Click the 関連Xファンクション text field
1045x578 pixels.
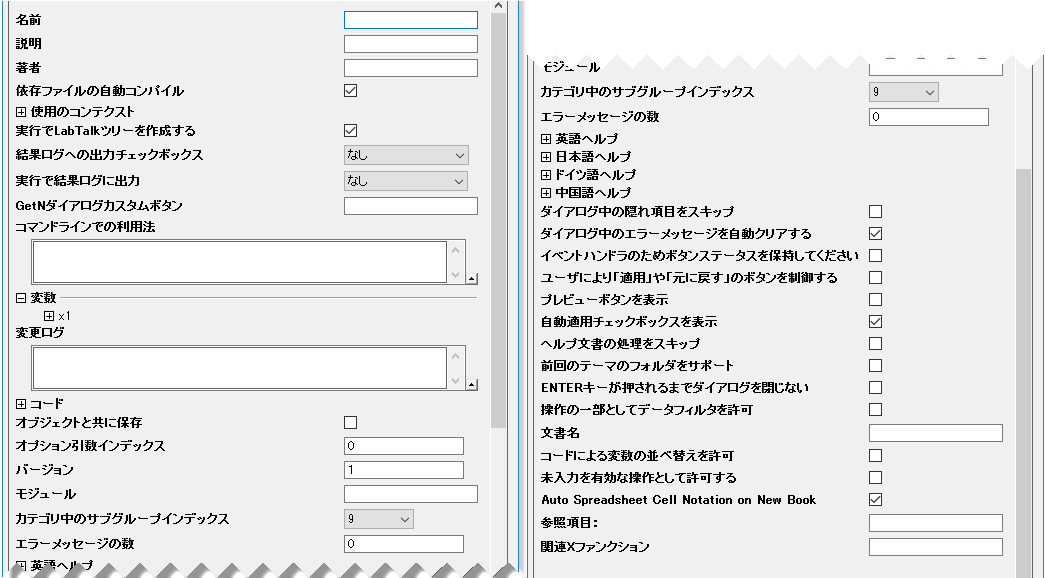point(936,547)
